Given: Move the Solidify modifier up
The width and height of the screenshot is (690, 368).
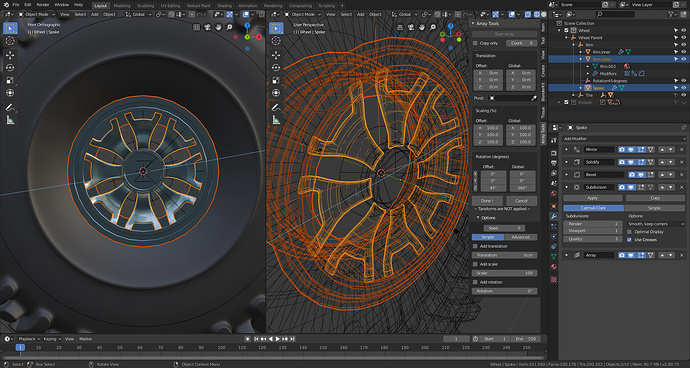Looking at the screenshot, I should tap(661, 162).
